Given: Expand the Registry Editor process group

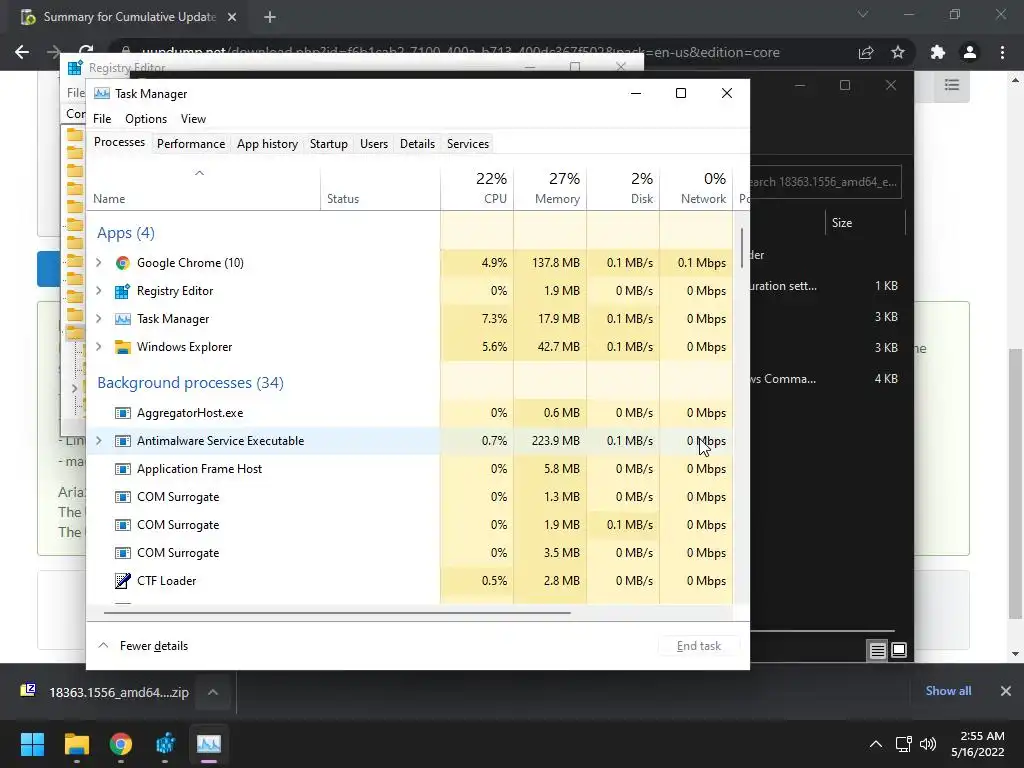Looking at the screenshot, I should [x=99, y=291].
